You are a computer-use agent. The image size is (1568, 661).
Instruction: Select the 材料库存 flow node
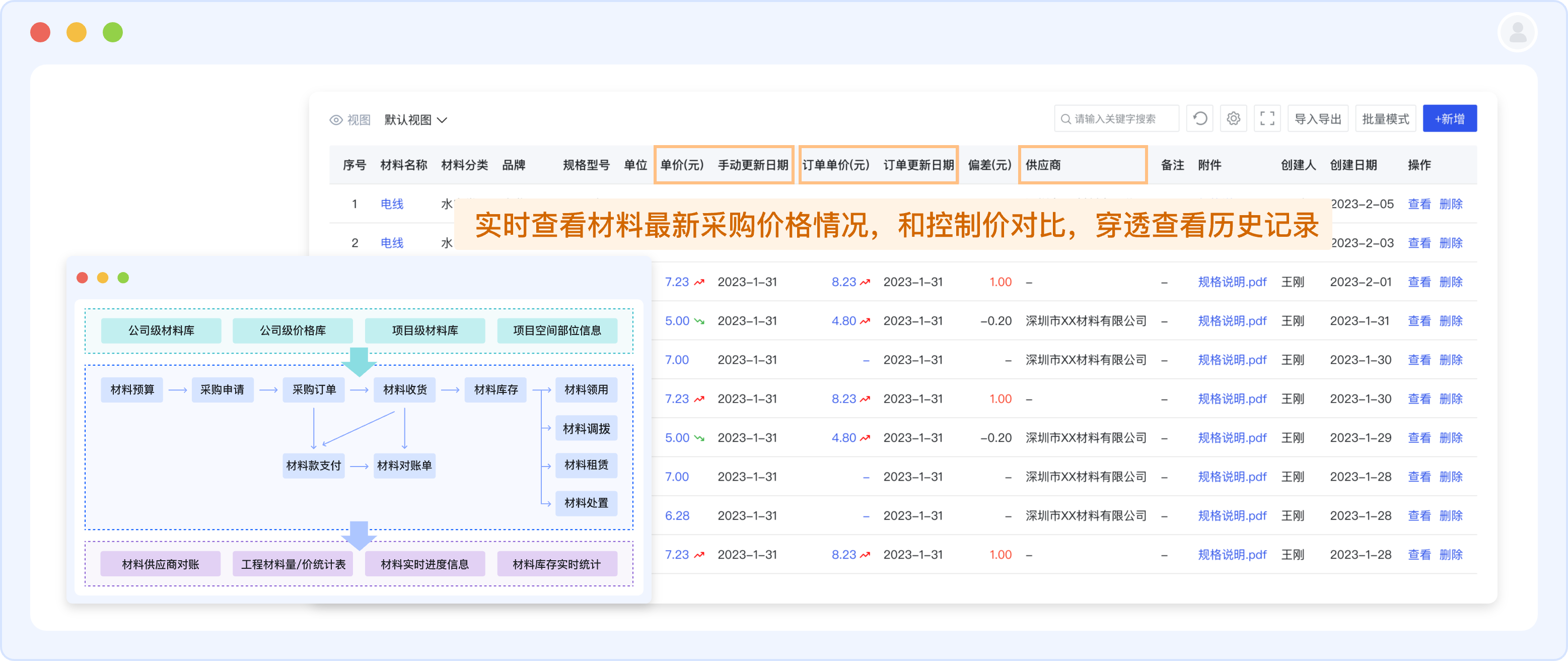[495, 390]
